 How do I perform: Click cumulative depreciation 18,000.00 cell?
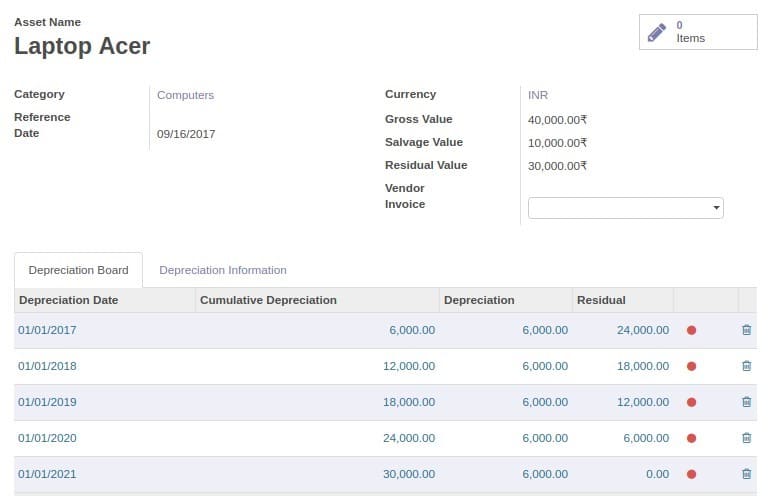[x=409, y=402]
